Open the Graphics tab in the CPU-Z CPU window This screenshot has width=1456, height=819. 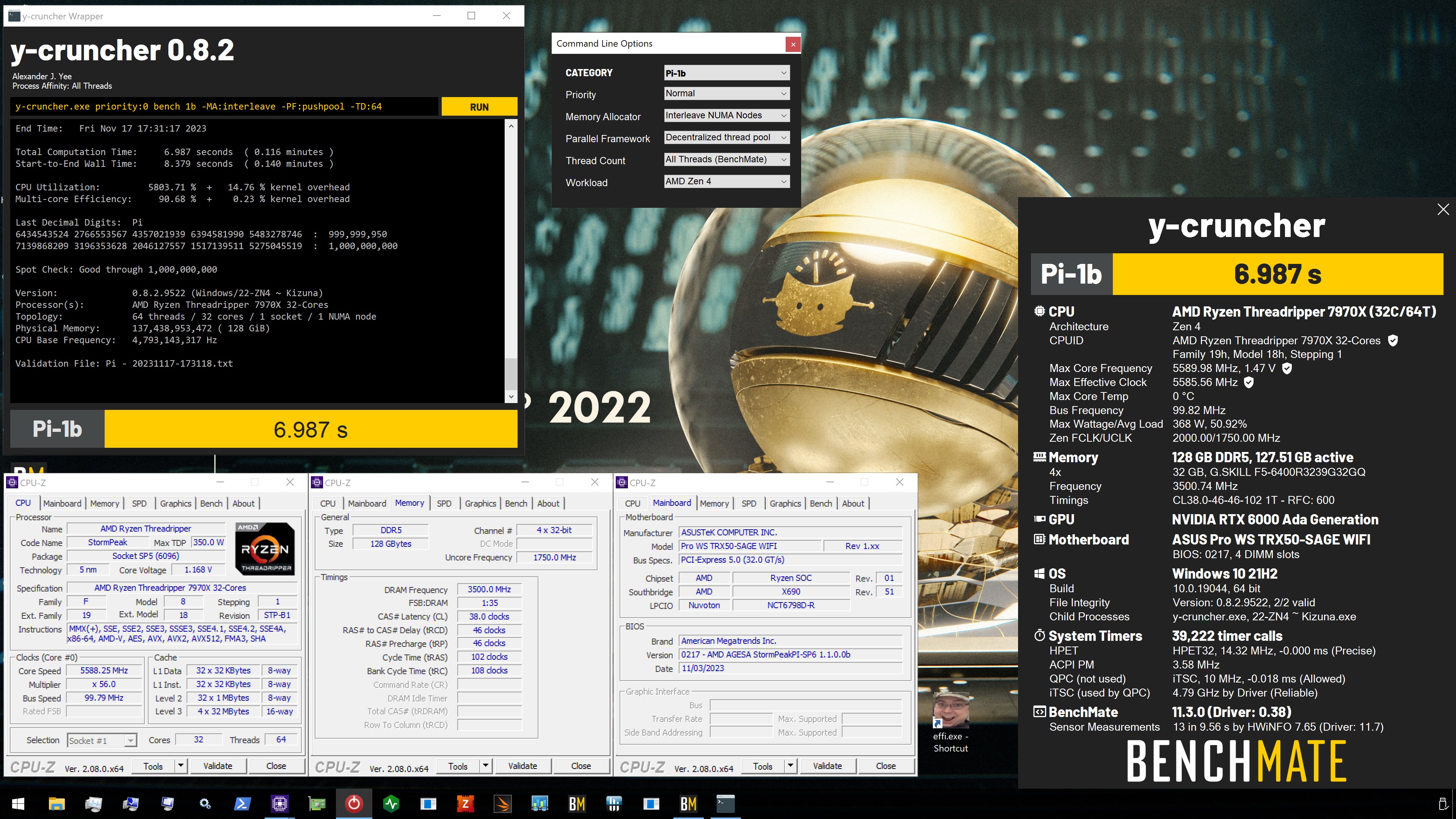(175, 503)
